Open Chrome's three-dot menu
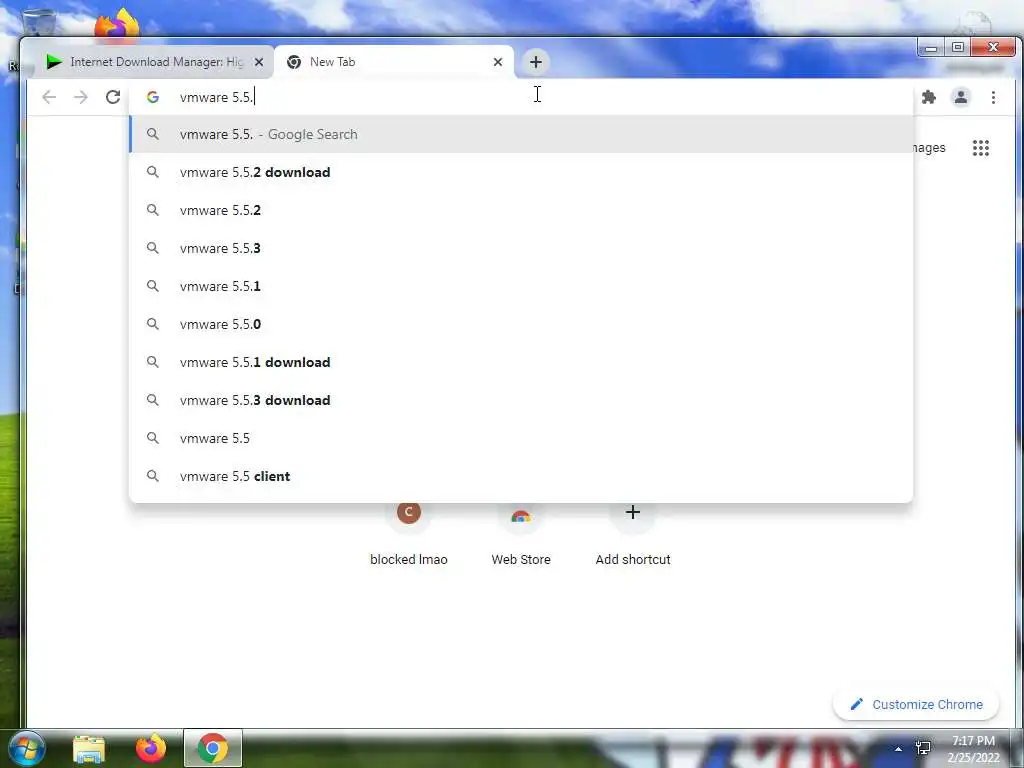 [x=993, y=97]
